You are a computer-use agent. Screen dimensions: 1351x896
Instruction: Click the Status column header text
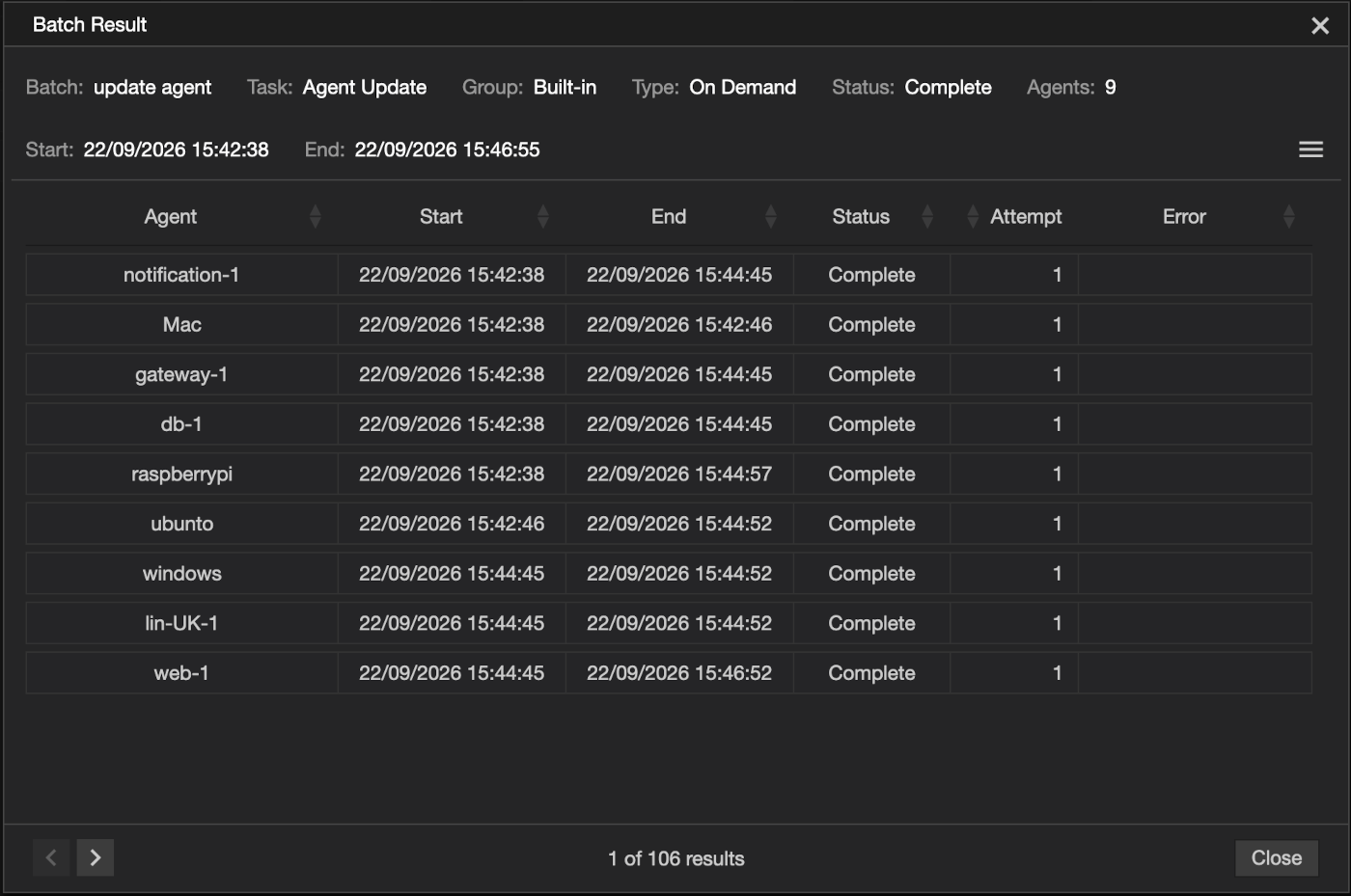point(861,217)
